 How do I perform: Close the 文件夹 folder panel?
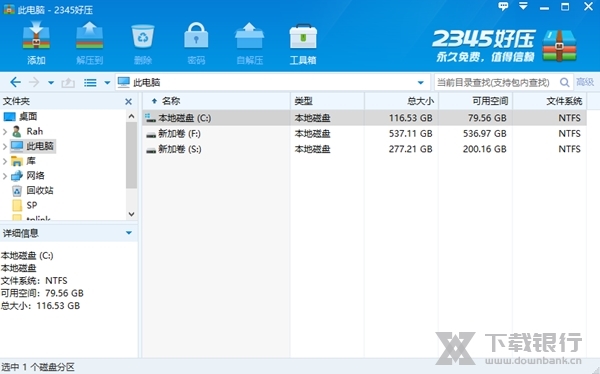coord(129,101)
